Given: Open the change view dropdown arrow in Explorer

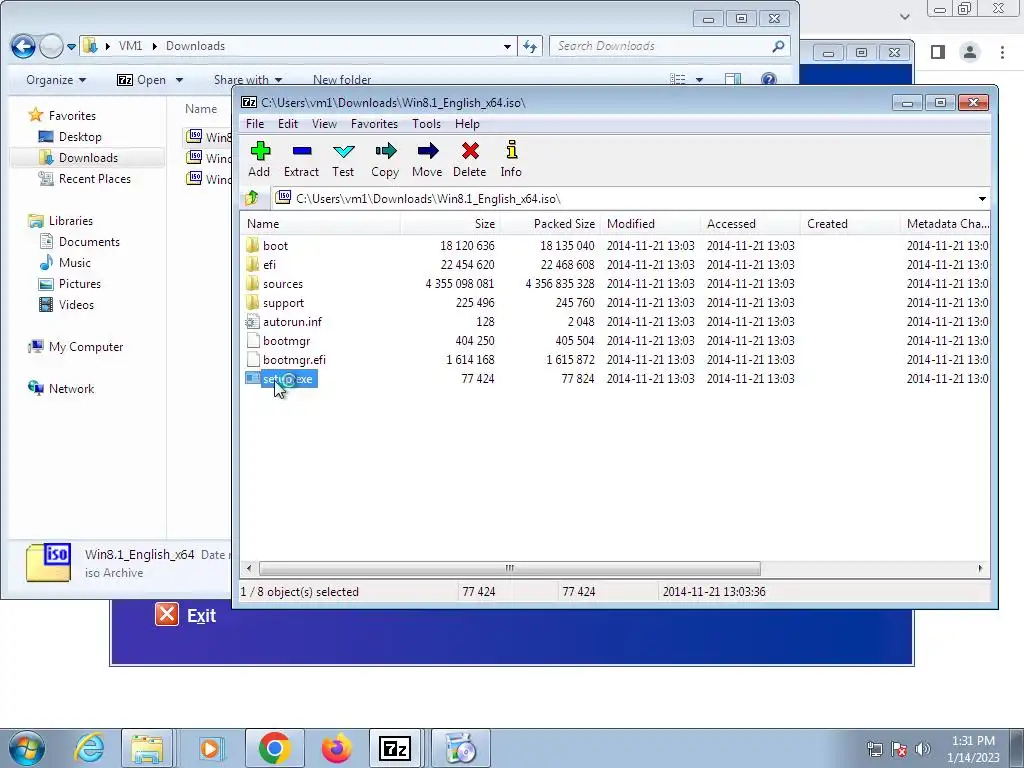Looking at the screenshot, I should point(699,80).
